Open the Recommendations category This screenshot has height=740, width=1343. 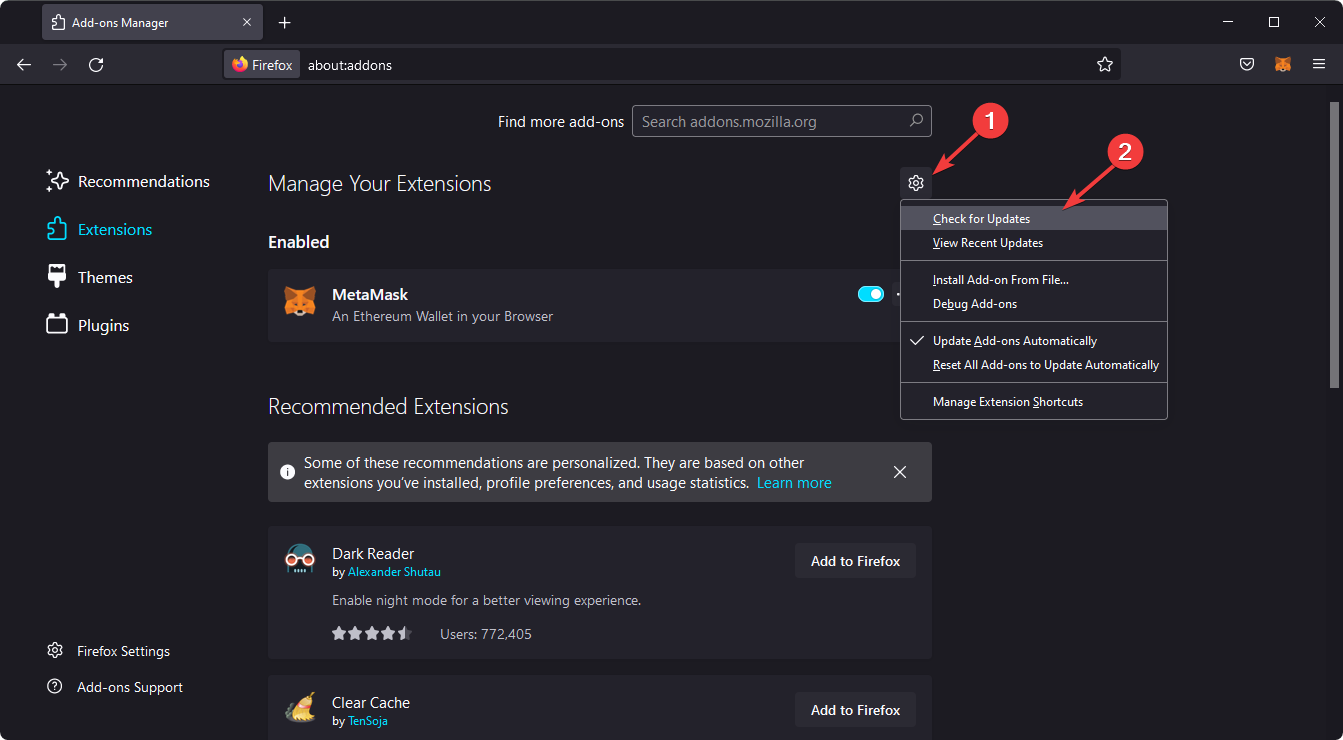pyautogui.click(x=128, y=181)
